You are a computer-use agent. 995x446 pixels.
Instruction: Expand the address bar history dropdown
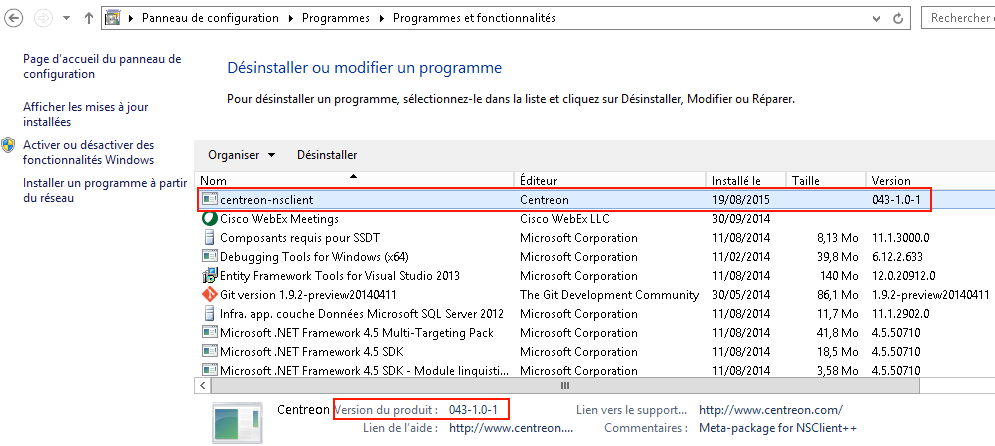coord(877,18)
